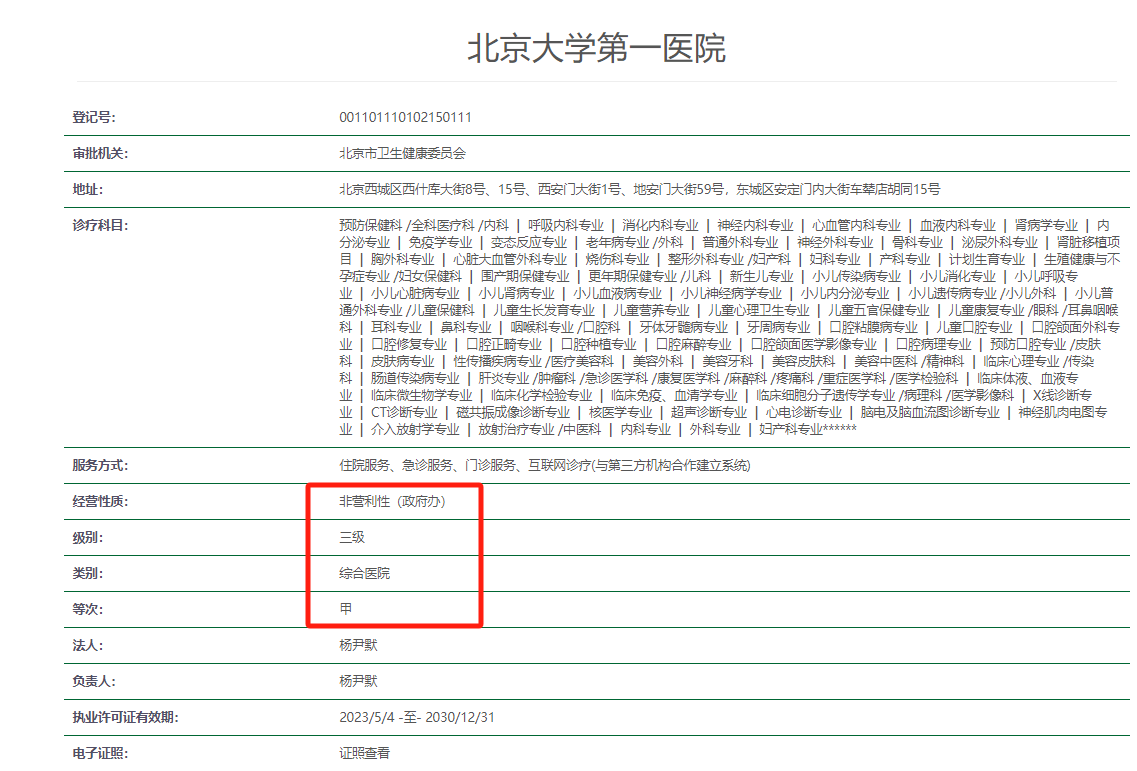This screenshot has height=771, width=1137.
Task: Click the 北京大学第一医院 page heading
Action: click(596, 49)
